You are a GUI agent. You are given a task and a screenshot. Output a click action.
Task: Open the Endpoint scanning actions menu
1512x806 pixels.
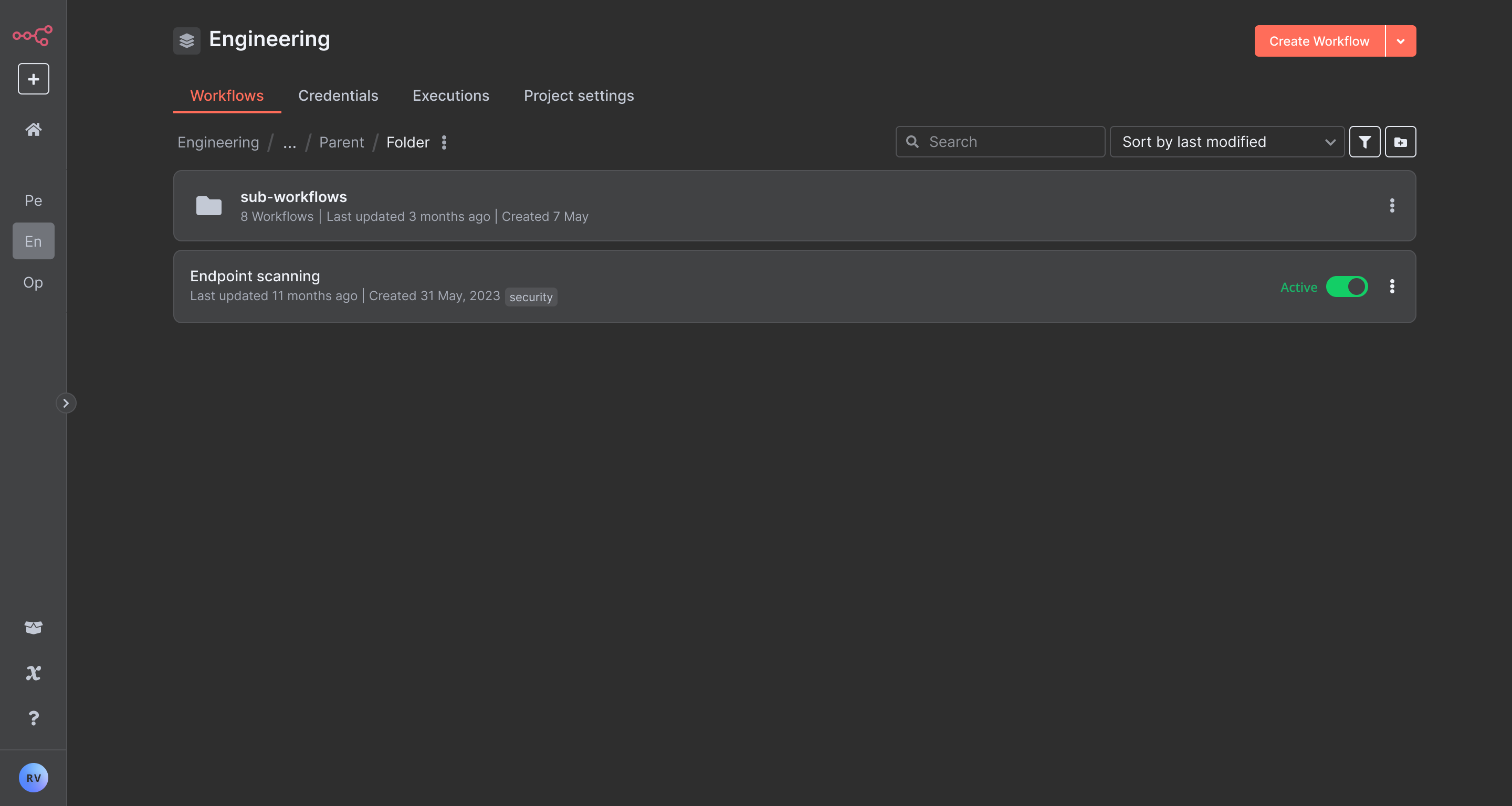1392,287
